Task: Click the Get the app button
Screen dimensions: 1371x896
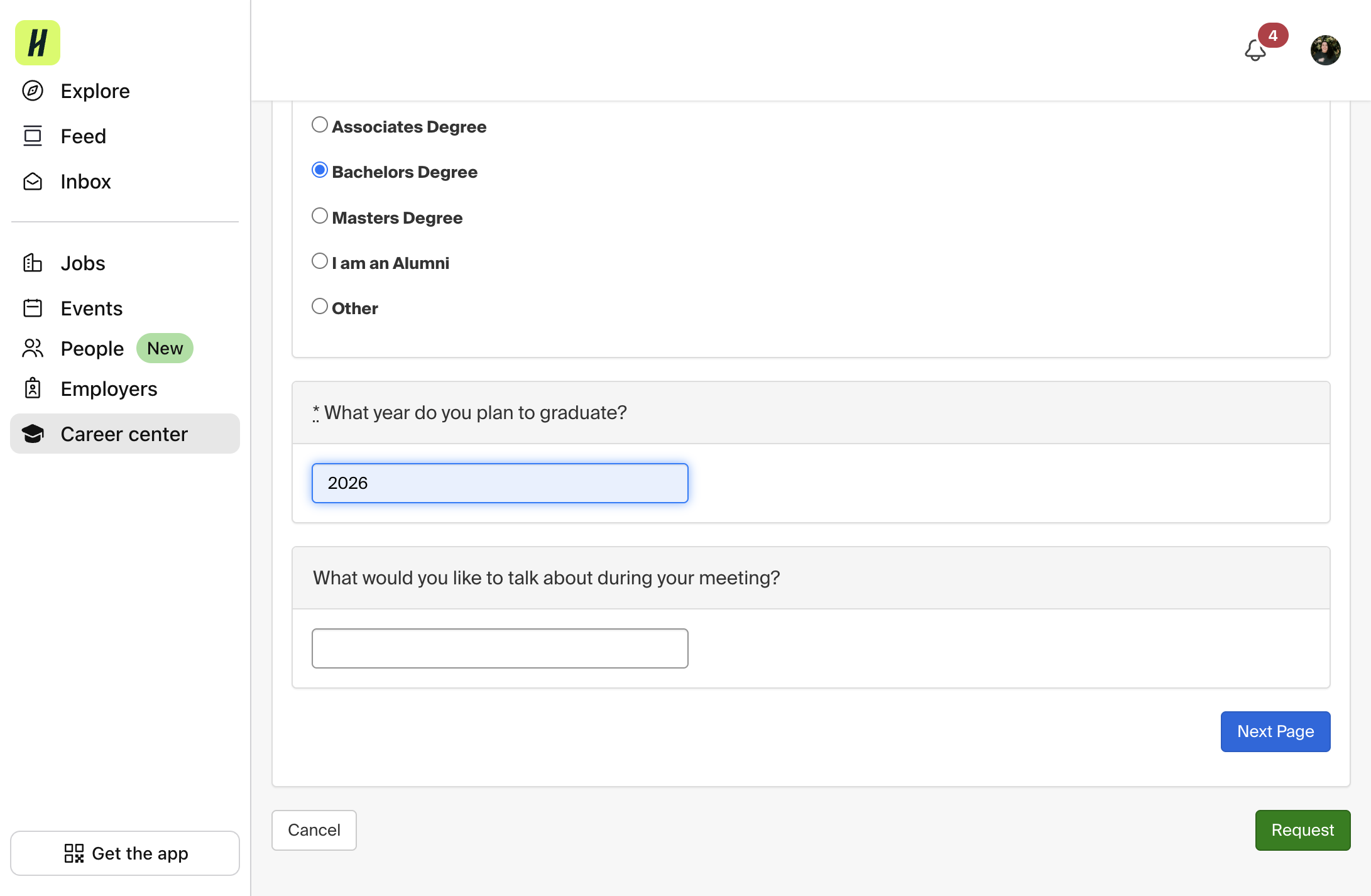Action: (x=125, y=853)
